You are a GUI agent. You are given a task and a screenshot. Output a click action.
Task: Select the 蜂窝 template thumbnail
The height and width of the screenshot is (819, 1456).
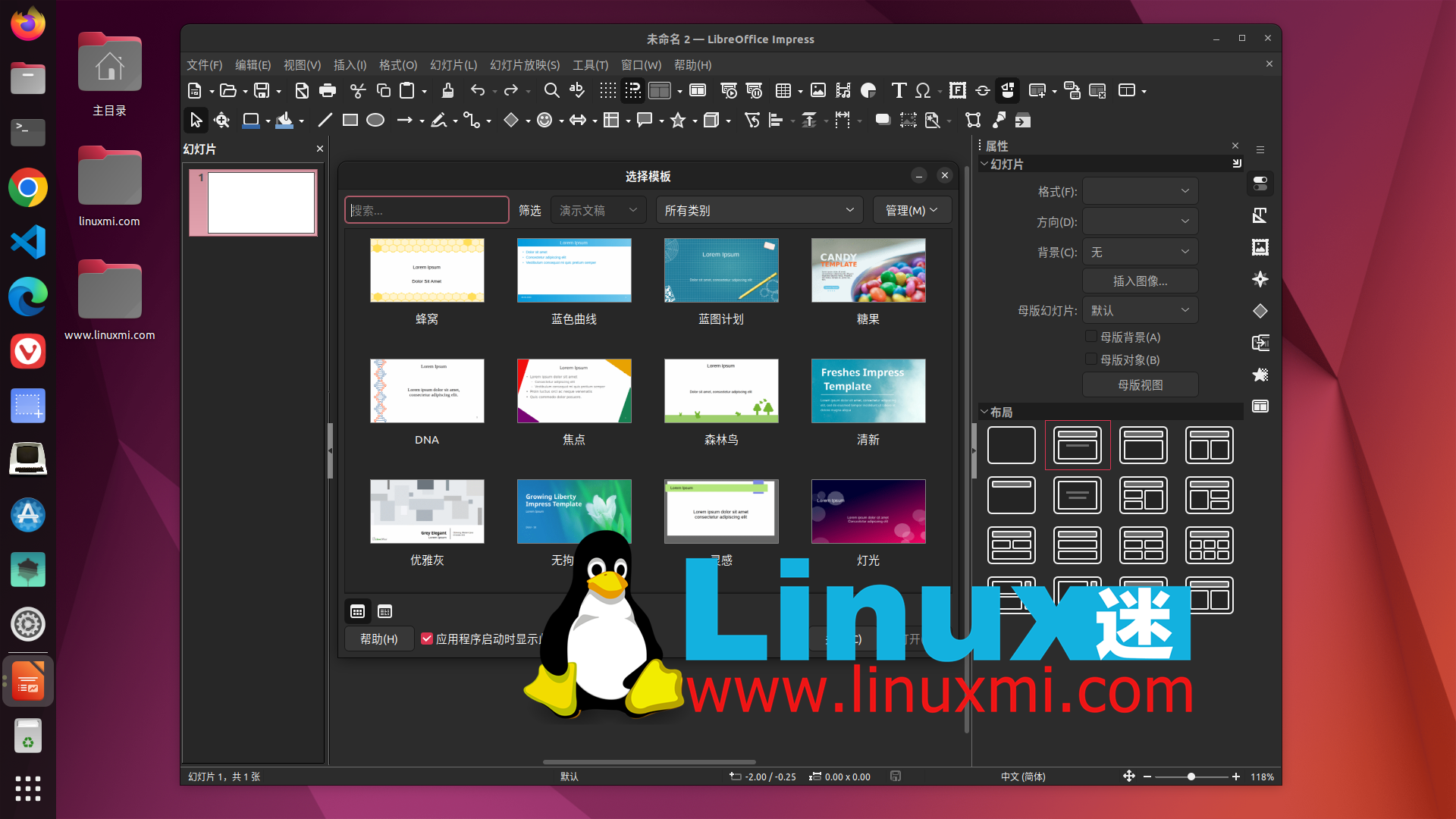coord(427,271)
